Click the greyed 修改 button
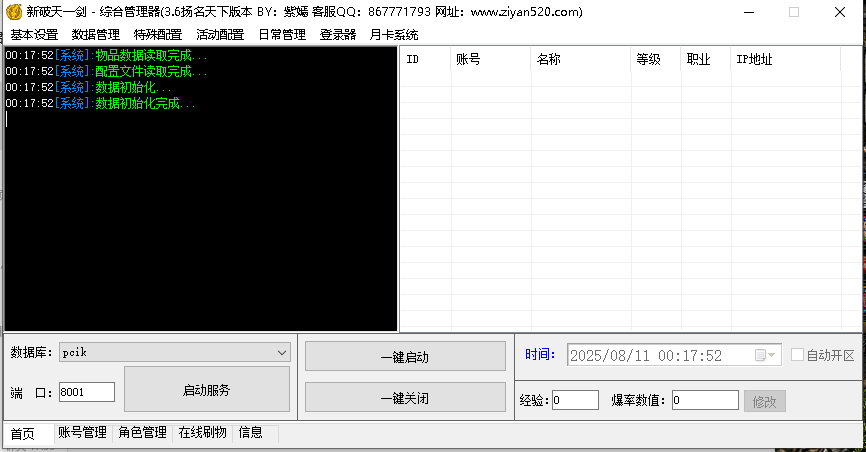Screen dimensions: 866x452 point(764,401)
